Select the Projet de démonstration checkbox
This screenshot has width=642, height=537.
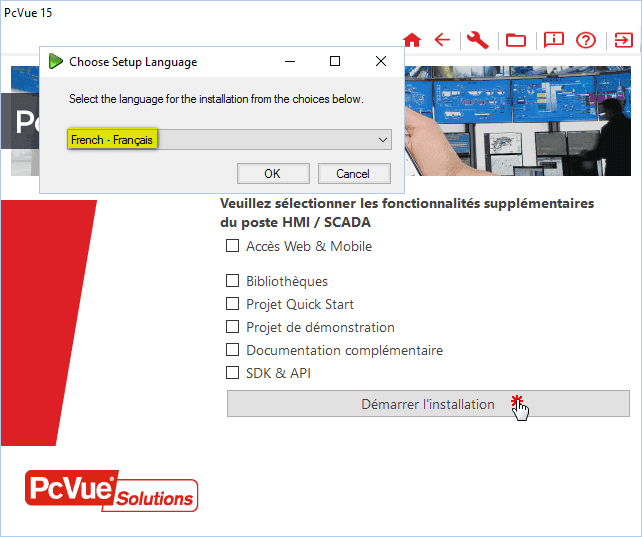coord(232,327)
